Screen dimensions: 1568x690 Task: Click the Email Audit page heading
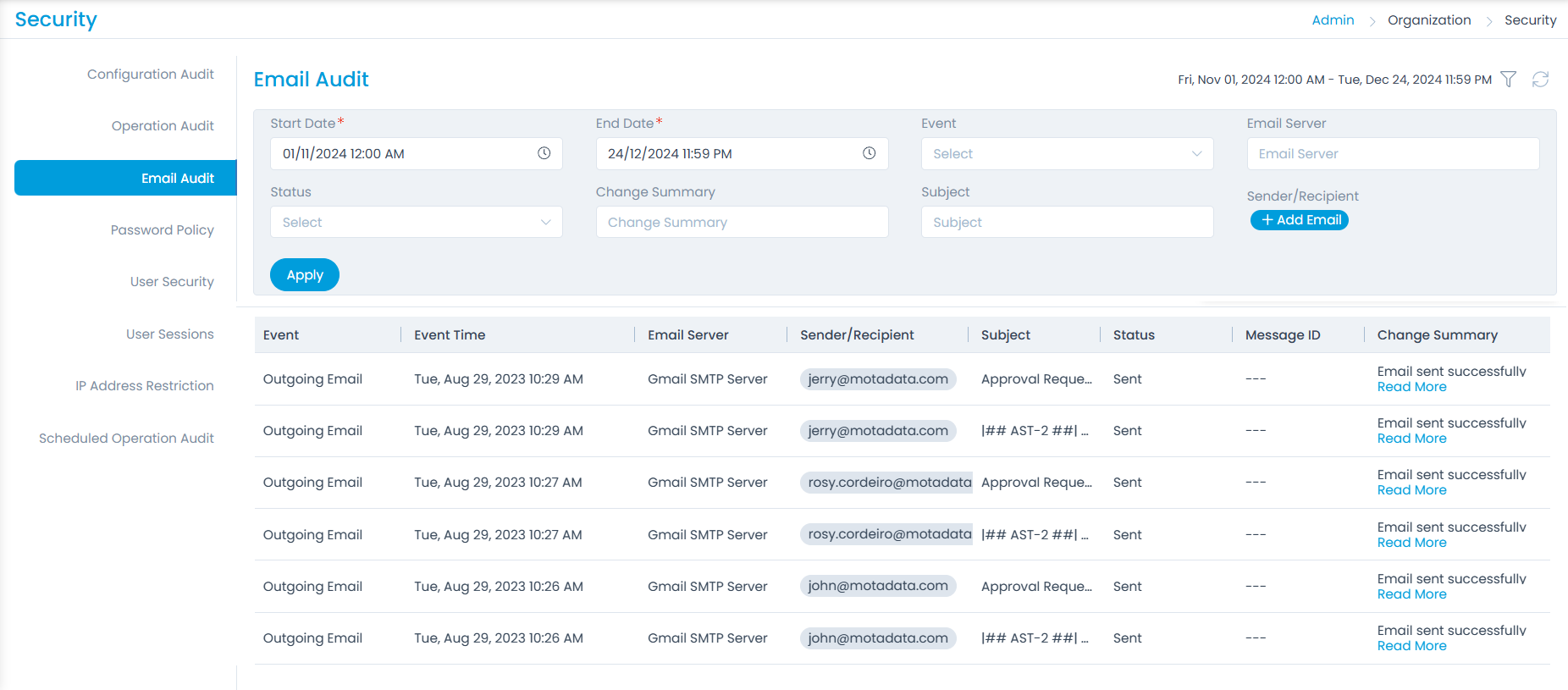[x=312, y=80]
